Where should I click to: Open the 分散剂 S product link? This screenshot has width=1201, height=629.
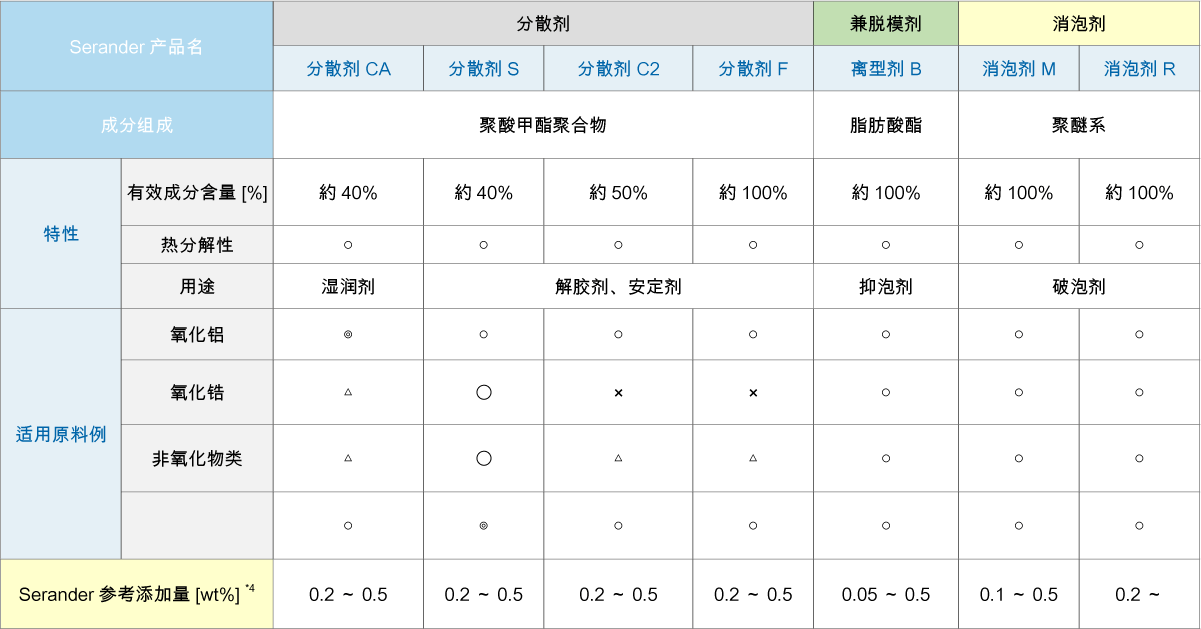[483, 69]
